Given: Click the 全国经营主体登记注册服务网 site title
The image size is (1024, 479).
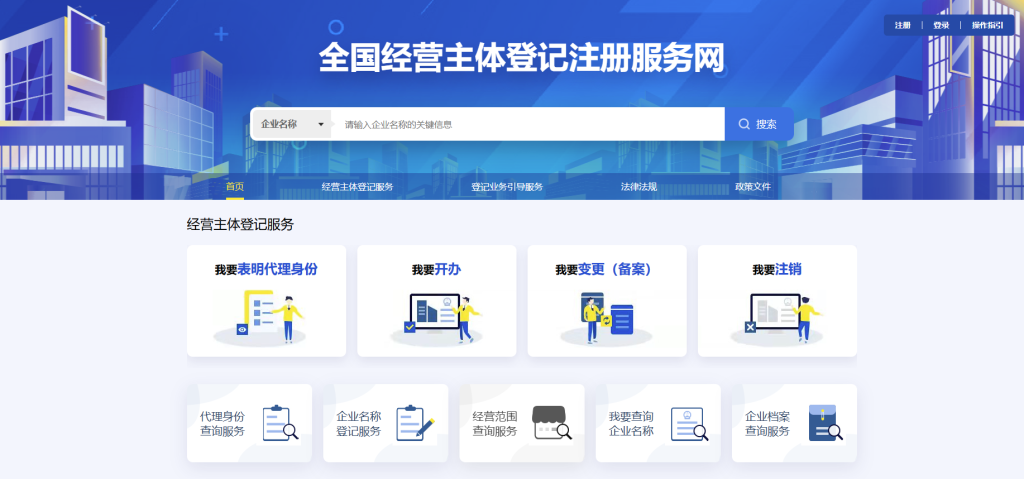Looking at the screenshot, I should click(522, 58).
